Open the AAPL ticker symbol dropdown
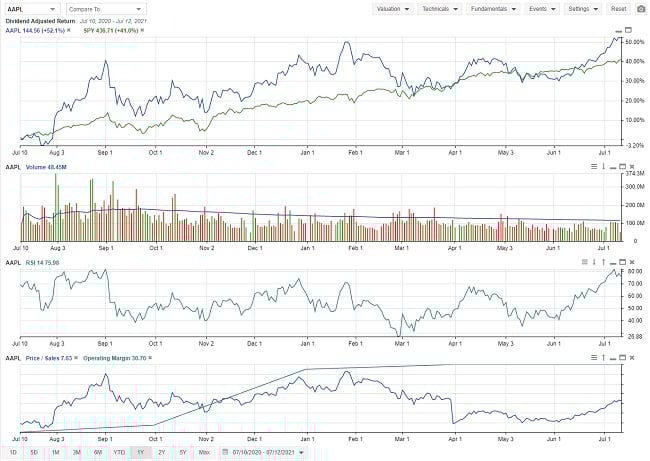The image size is (650, 461). tap(31, 9)
